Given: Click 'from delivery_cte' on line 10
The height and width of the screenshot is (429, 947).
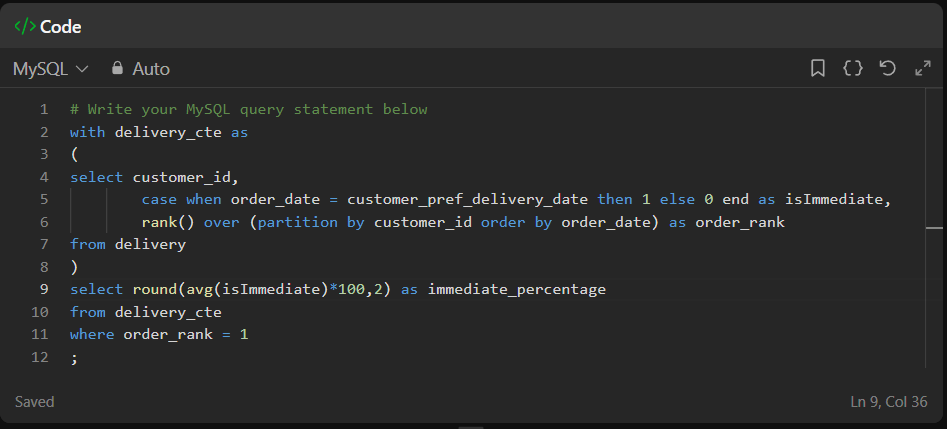Looking at the screenshot, I should coord(146,312).
